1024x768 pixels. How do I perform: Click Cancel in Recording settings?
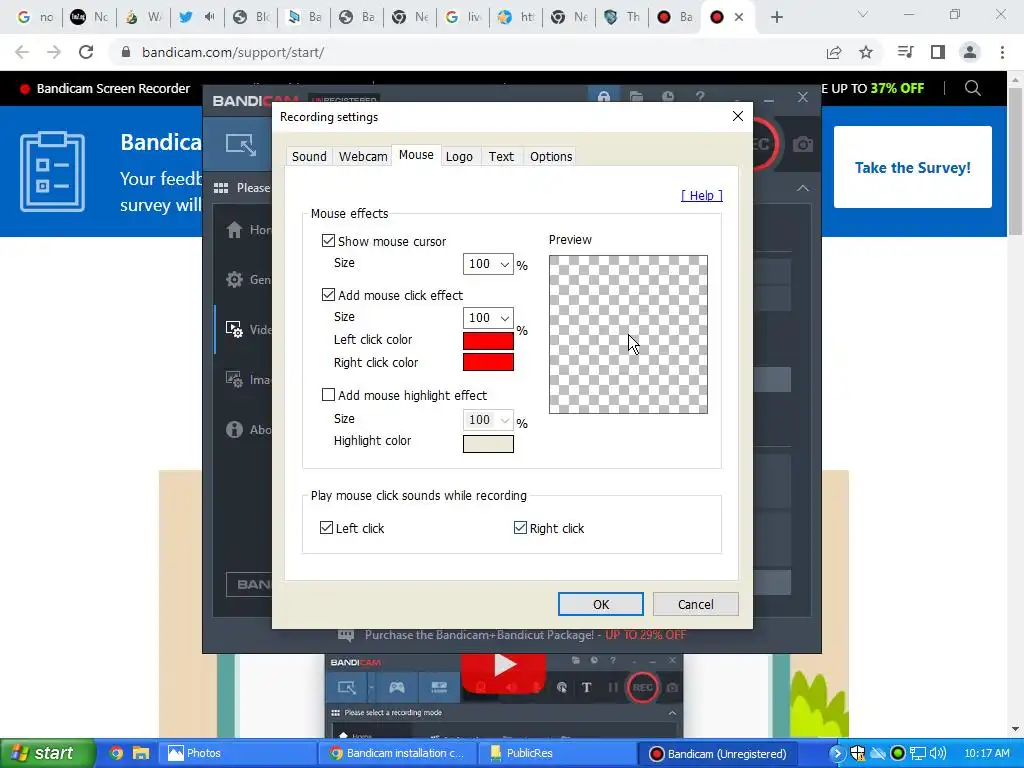click(x=696, y=604)
